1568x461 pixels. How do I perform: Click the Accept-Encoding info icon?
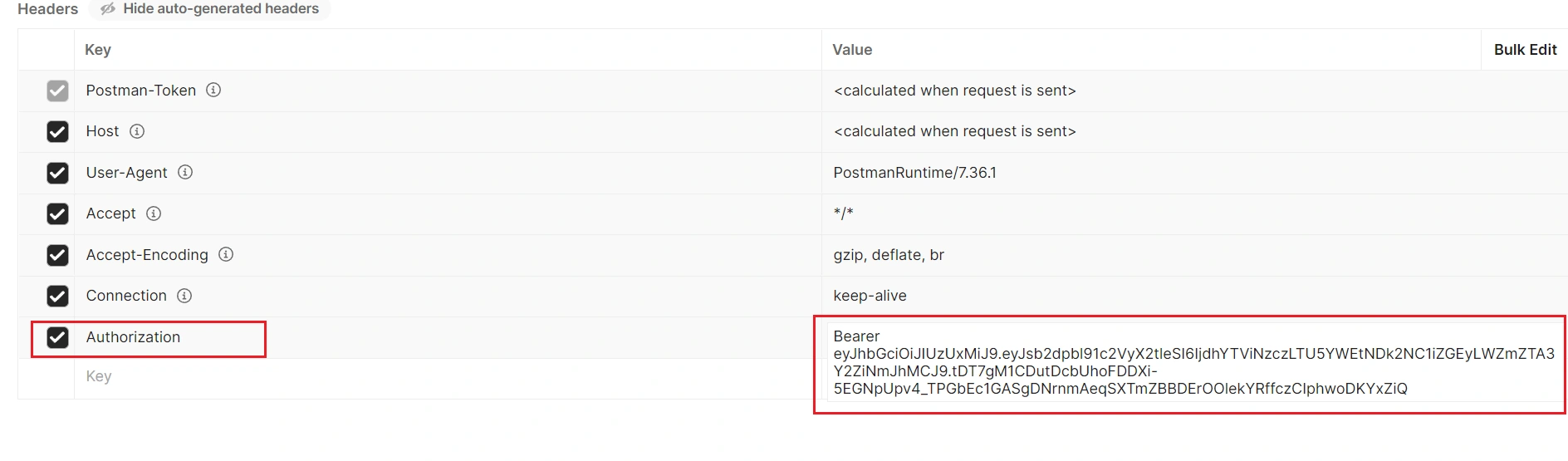(x=226, y=254)
